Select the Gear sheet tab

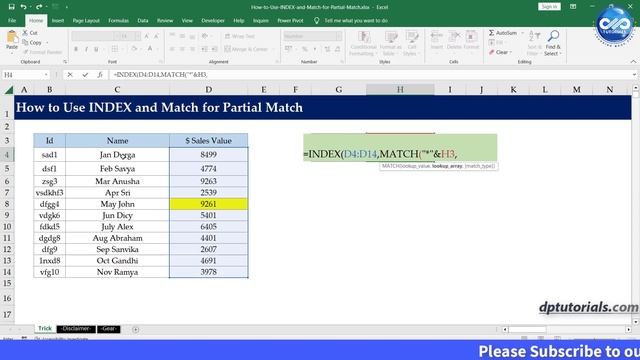109,329
